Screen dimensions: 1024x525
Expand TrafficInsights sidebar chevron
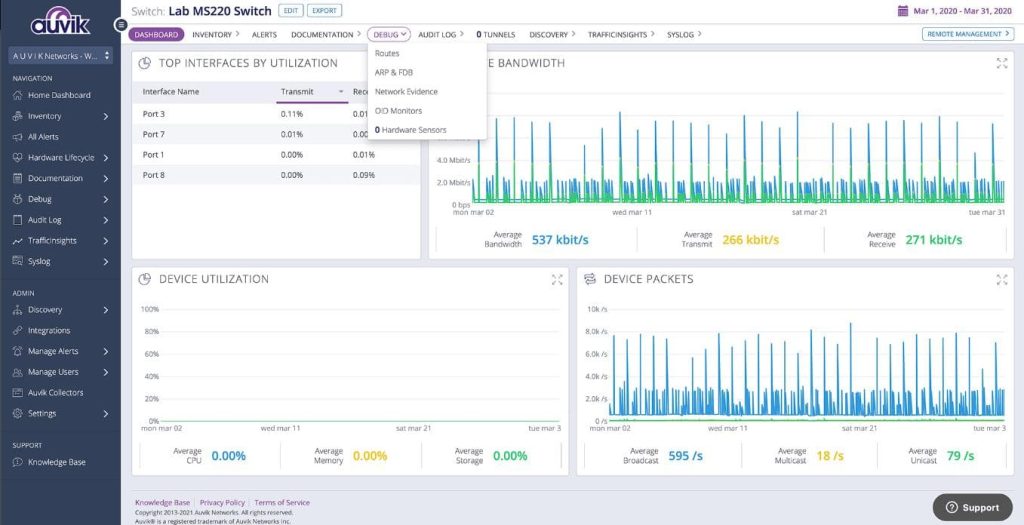coord(106,241)
